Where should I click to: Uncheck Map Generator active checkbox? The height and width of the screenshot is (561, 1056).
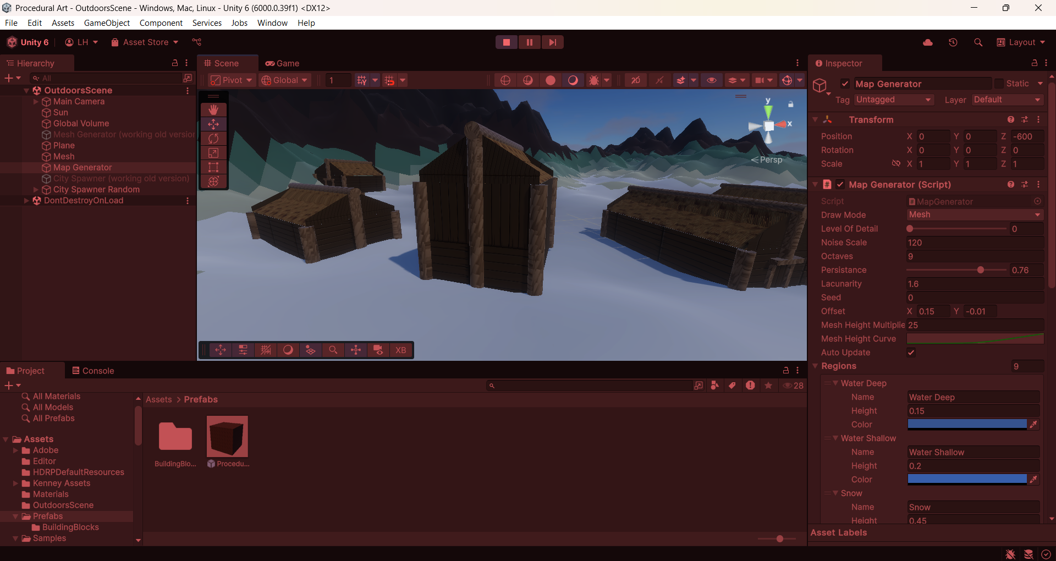(x=845, y=84)
